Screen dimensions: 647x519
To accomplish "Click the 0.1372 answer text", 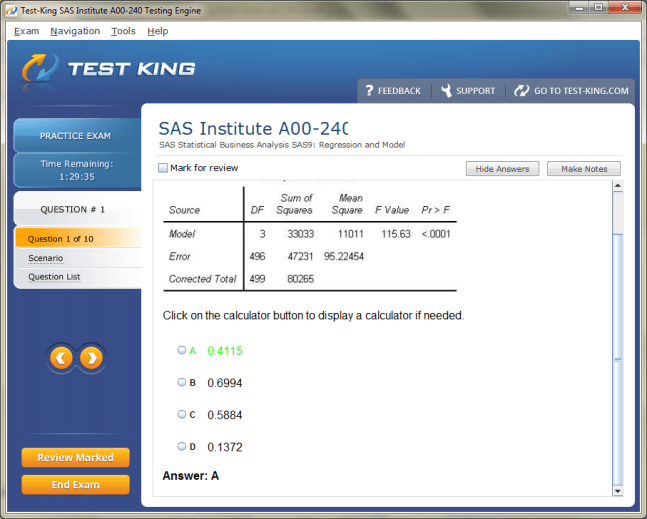I will click(x=225, y=447).
